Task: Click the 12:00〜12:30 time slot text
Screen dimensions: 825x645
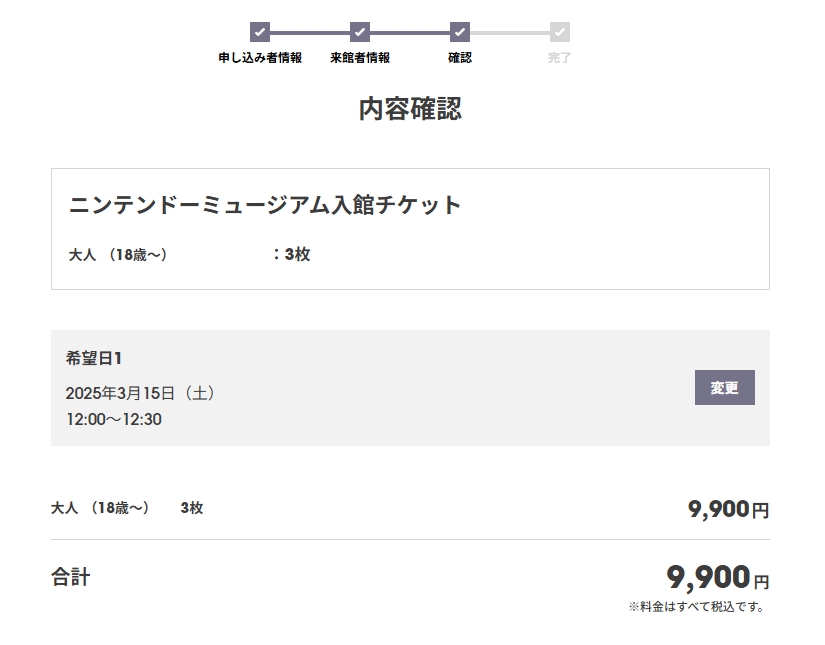Action: [114, 419]
